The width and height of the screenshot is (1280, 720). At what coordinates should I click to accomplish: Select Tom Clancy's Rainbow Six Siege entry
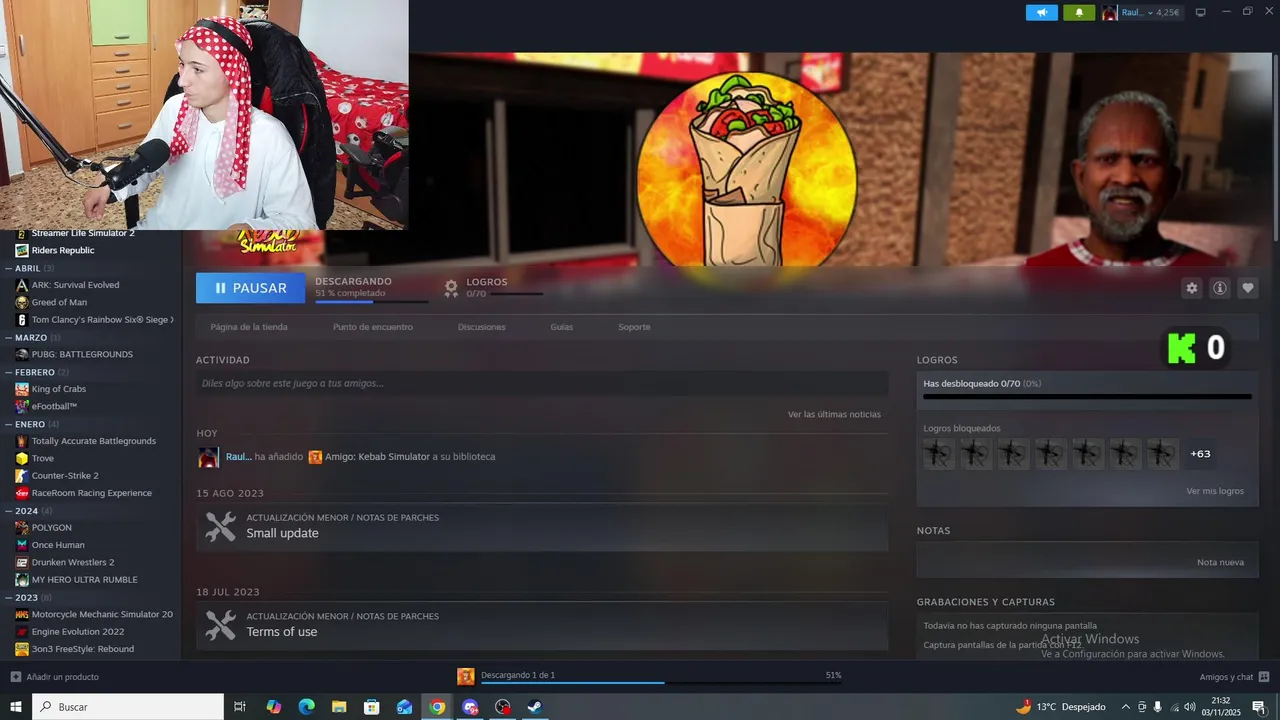(102, 320)
